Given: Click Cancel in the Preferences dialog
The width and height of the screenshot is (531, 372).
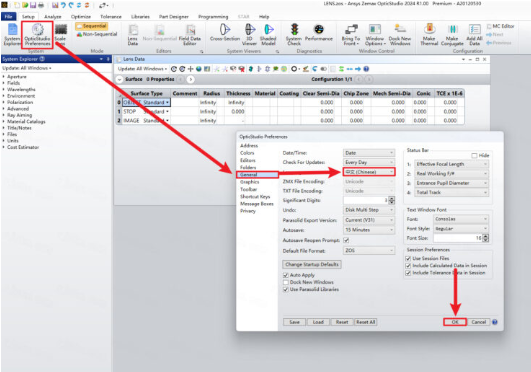Looking at the screenshot, I should pyautogui.click(x=479, y=322).
